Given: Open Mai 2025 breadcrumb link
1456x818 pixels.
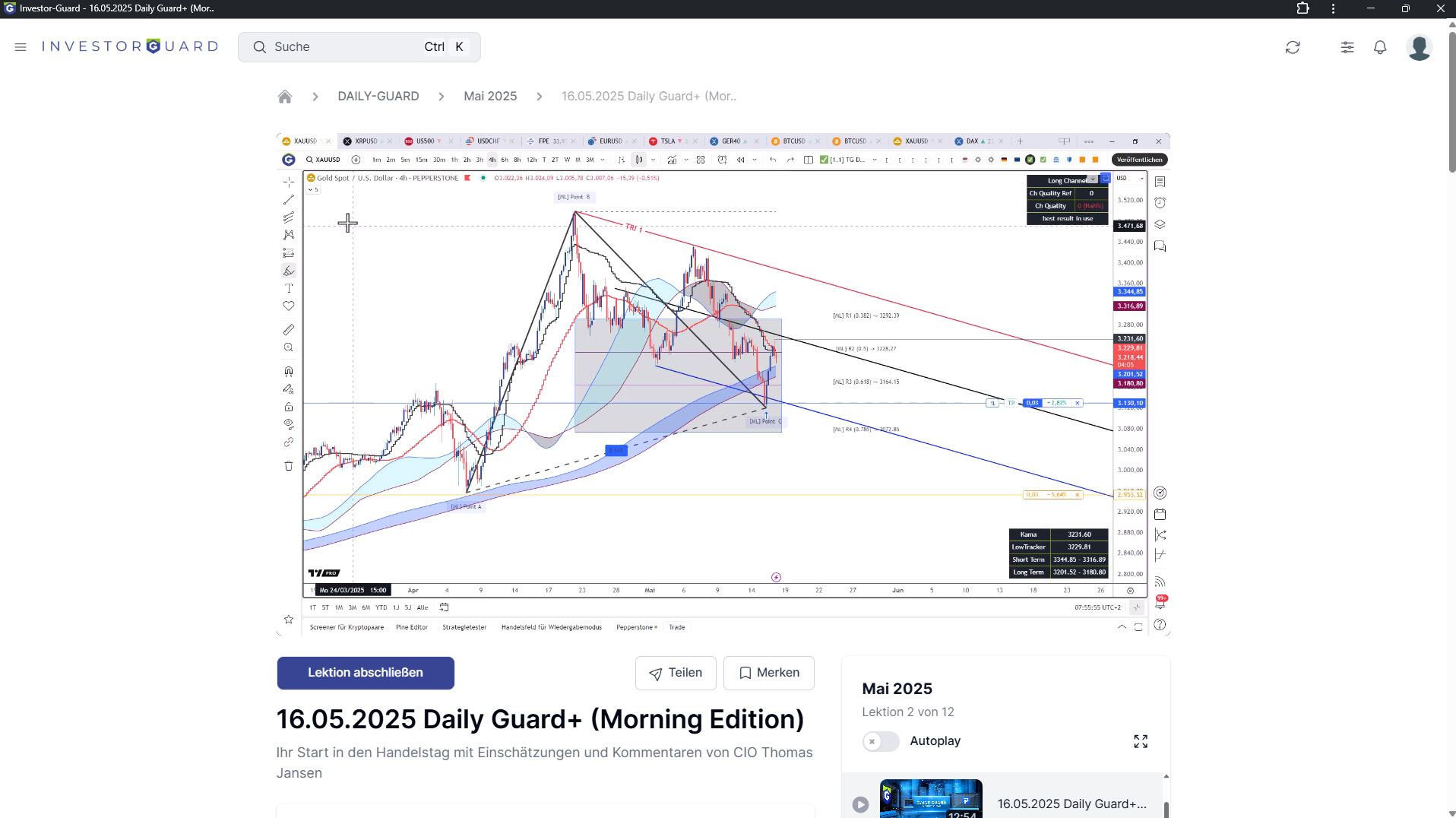Looking at the screenshot, I should (x=490, y=97).
